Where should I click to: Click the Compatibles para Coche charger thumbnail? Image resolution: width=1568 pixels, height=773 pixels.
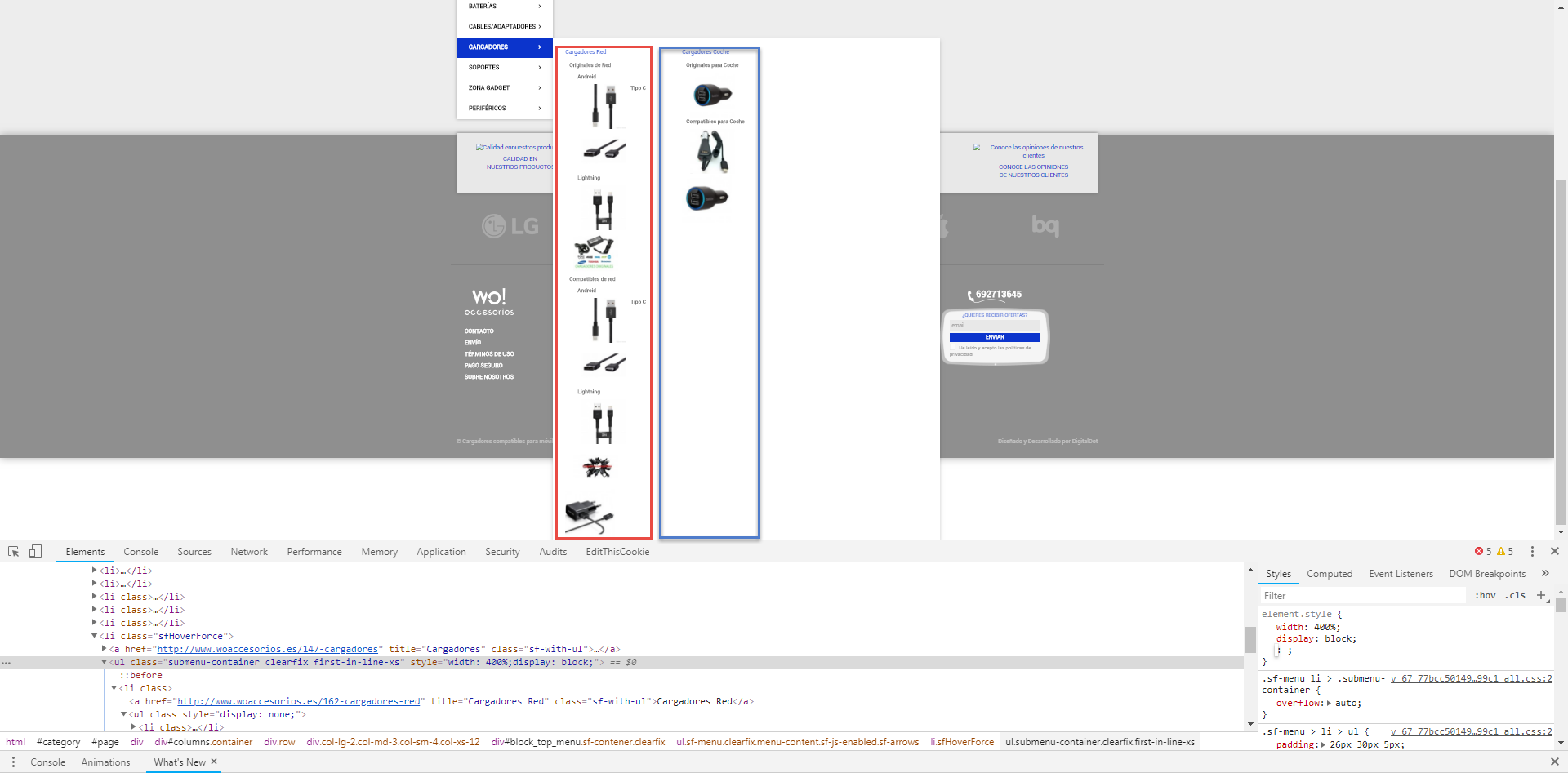point(712,151)
